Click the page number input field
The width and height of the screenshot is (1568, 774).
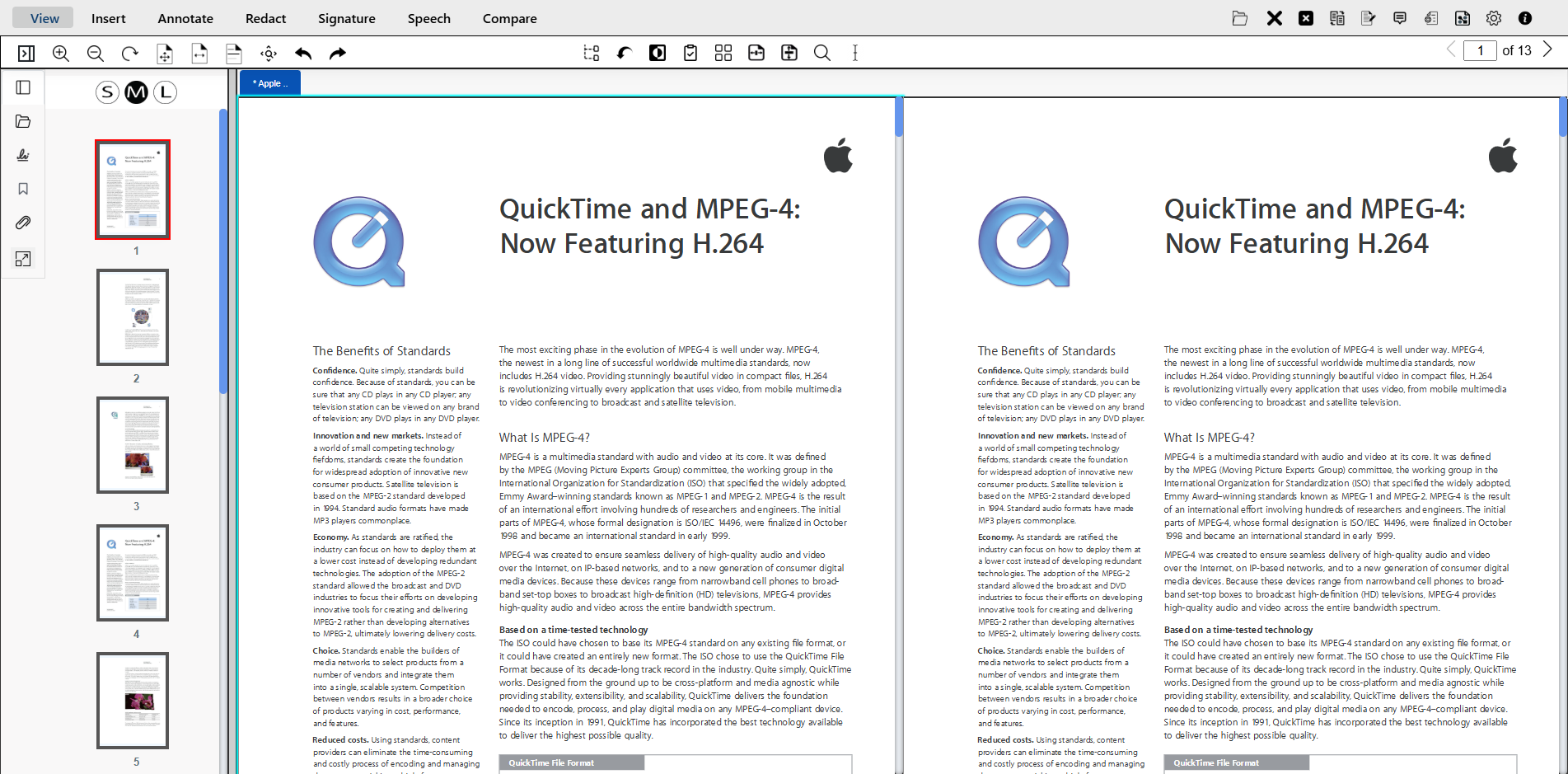(x=1480, y=50)
